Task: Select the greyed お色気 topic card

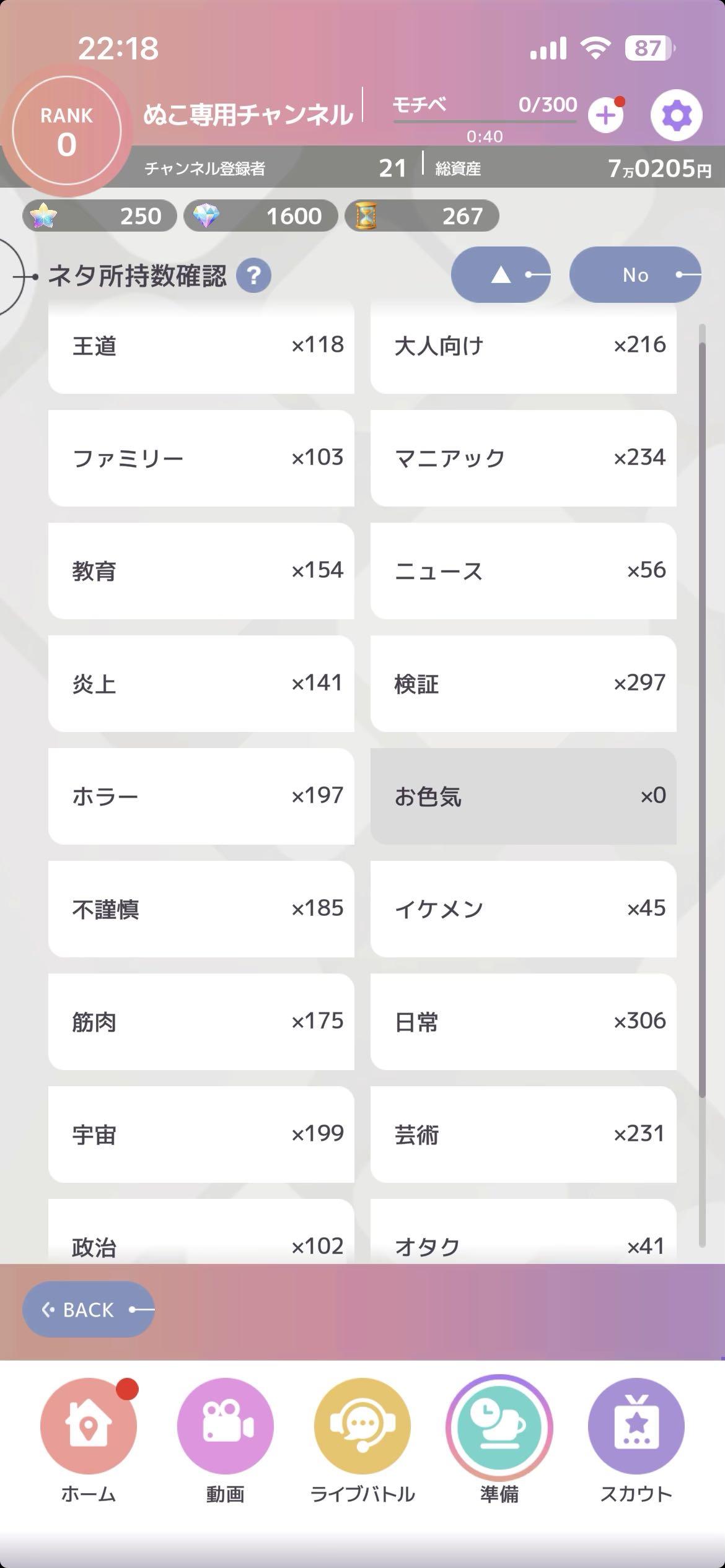Action: coord(524,796)
